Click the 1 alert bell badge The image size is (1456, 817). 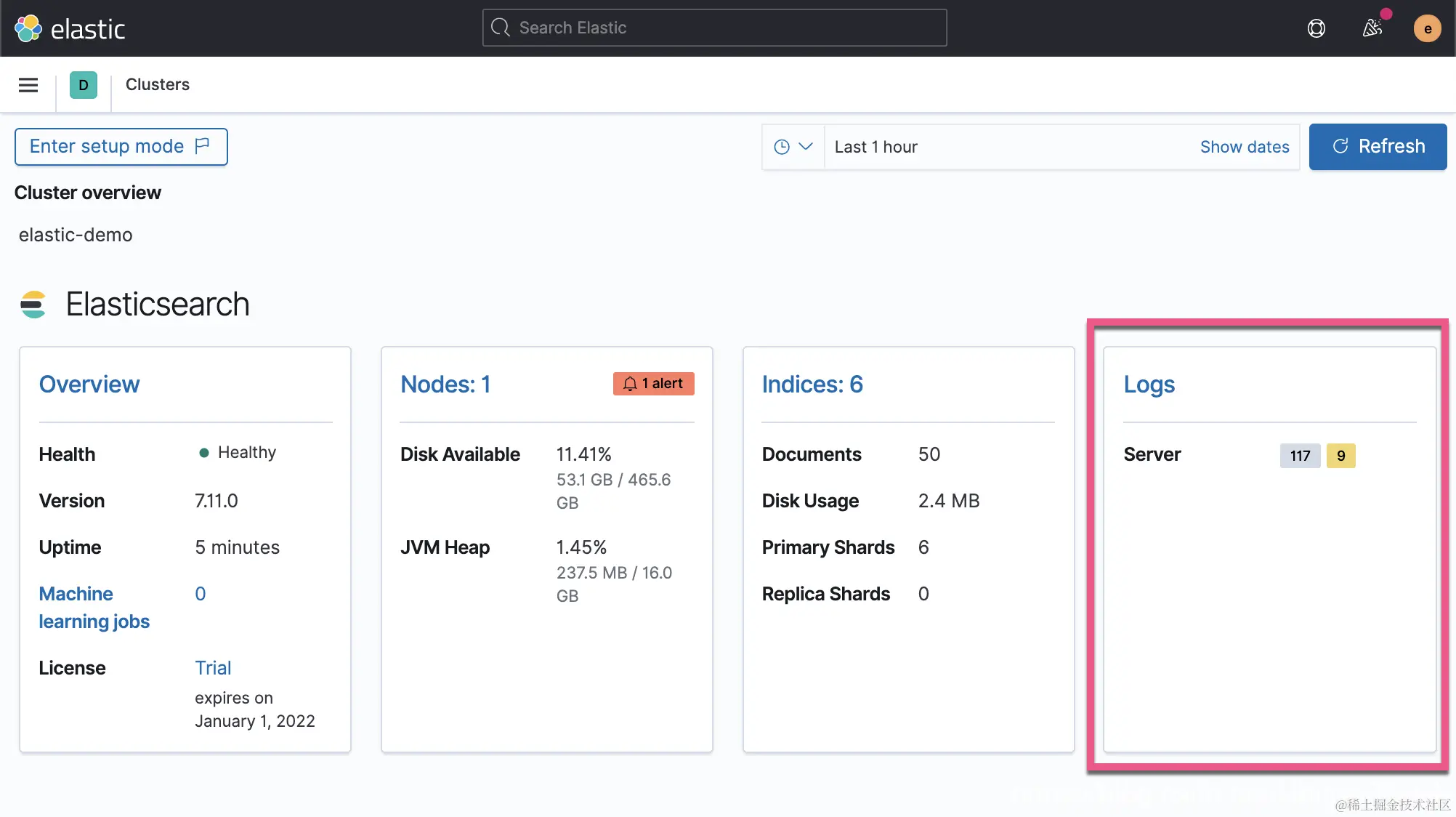click(x=653, y=384)
